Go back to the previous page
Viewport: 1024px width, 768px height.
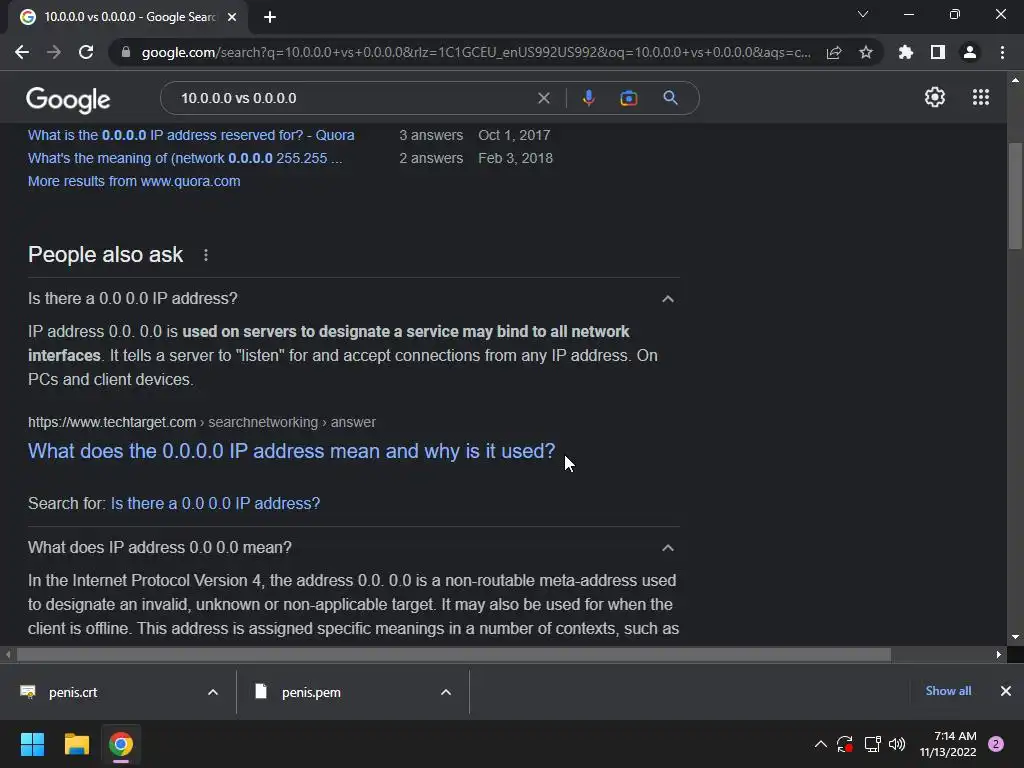(x=22, y=52)
